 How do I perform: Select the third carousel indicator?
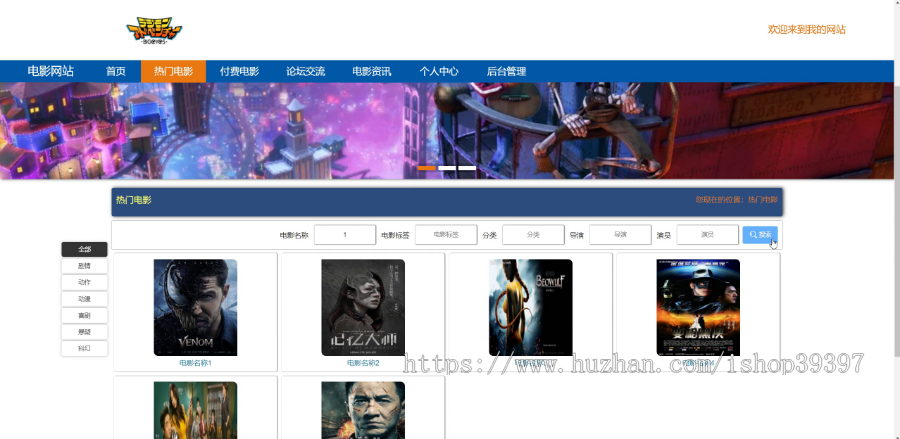click(467, 168)
